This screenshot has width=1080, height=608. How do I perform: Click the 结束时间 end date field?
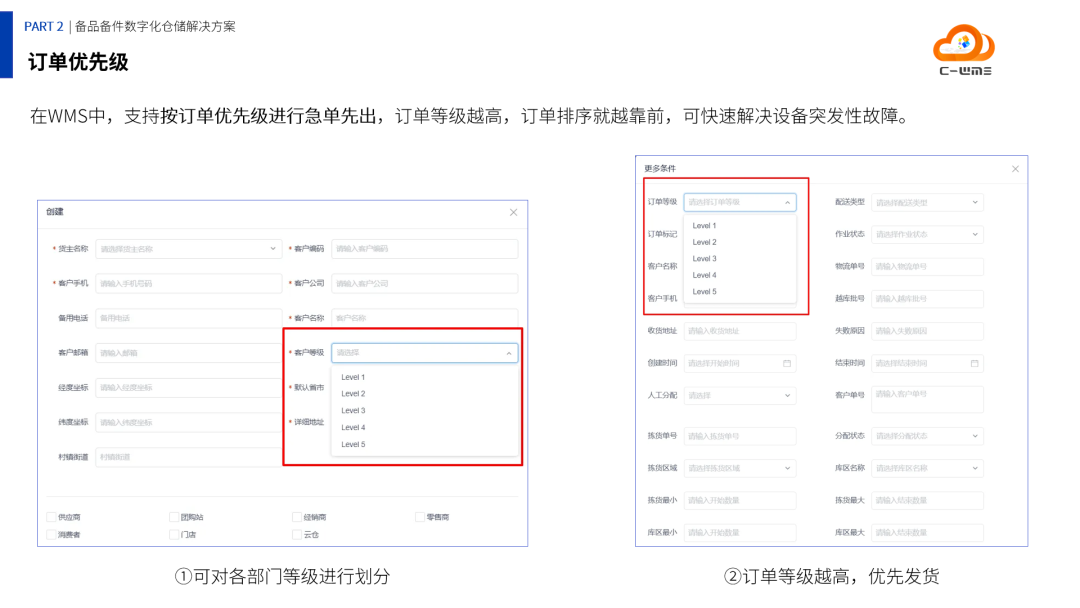click(927, 363)
